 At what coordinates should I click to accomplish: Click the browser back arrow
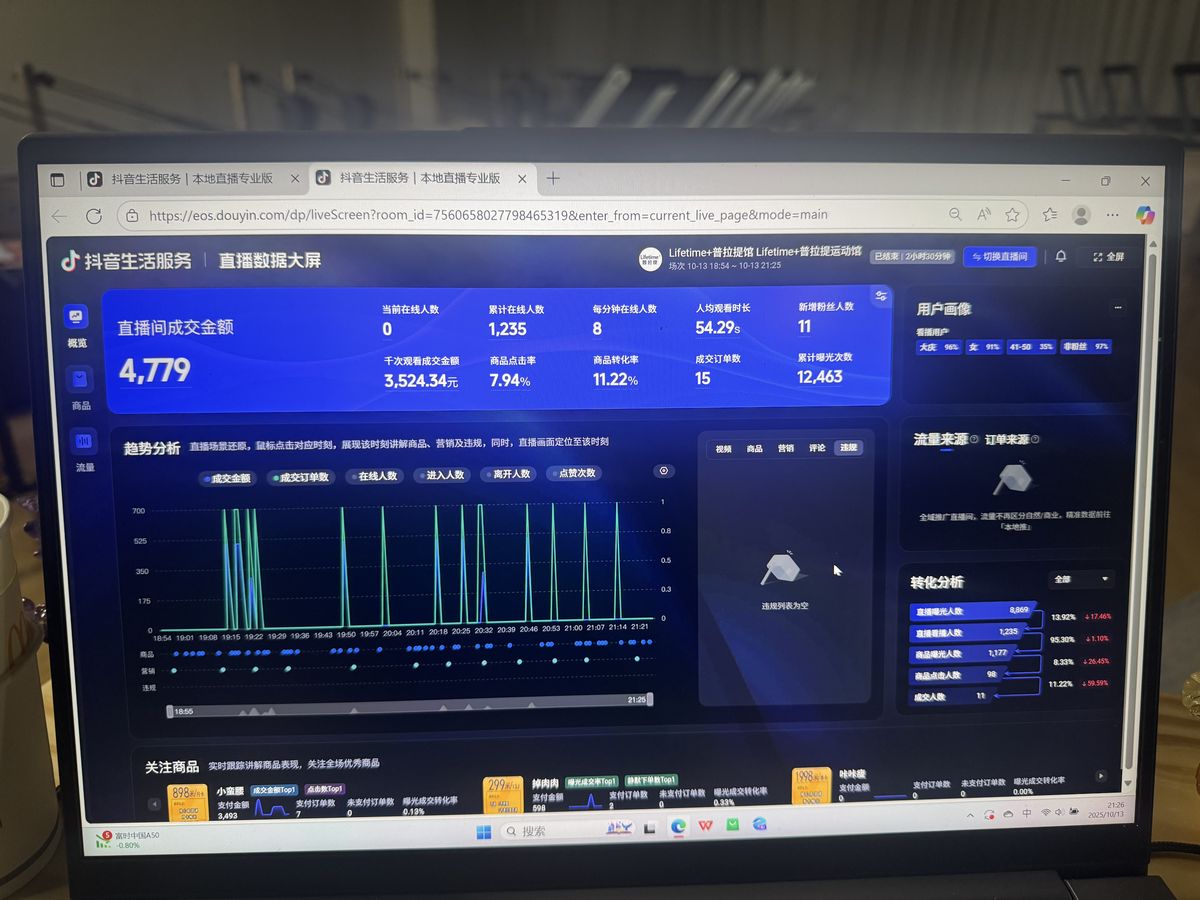pyautogui.click(x=60, y=216)
